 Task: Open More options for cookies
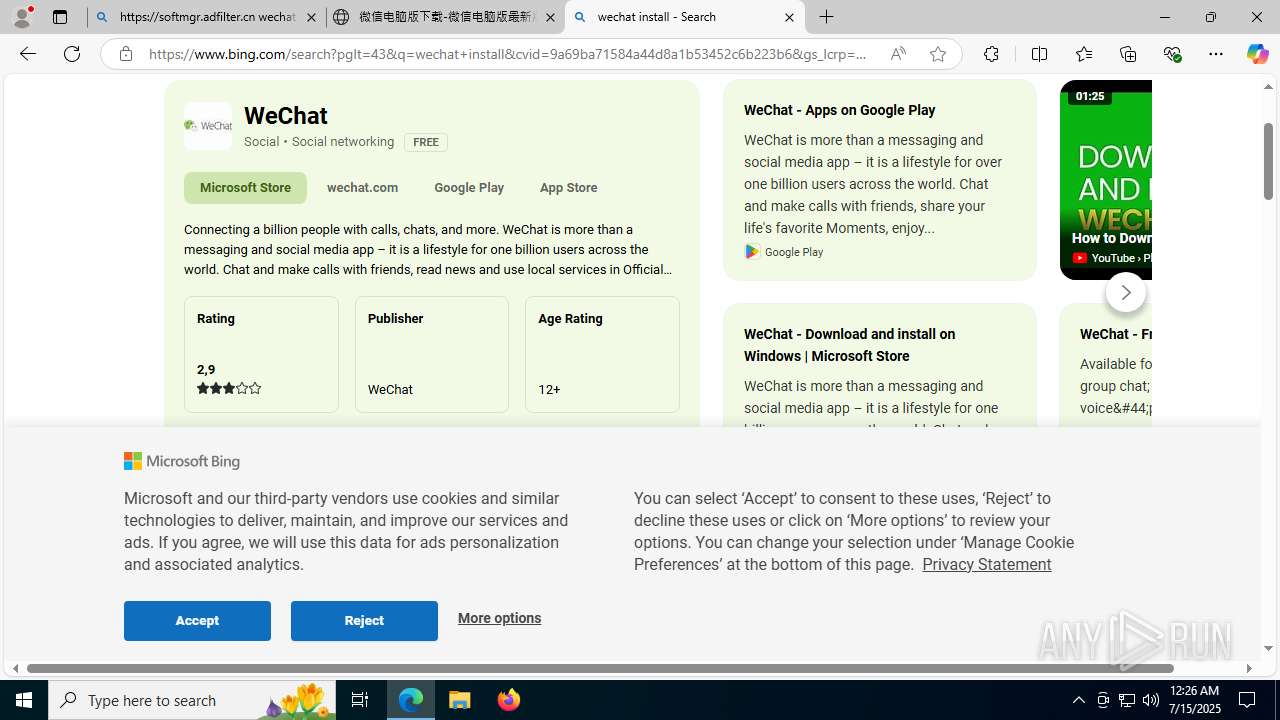[x=499, y=618]
